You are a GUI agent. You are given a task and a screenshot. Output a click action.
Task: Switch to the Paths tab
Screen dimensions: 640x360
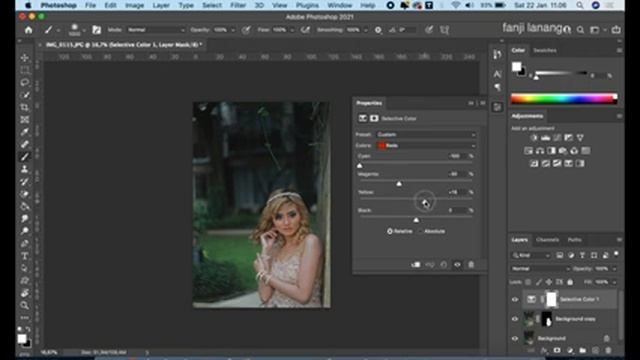pos(574,240)
